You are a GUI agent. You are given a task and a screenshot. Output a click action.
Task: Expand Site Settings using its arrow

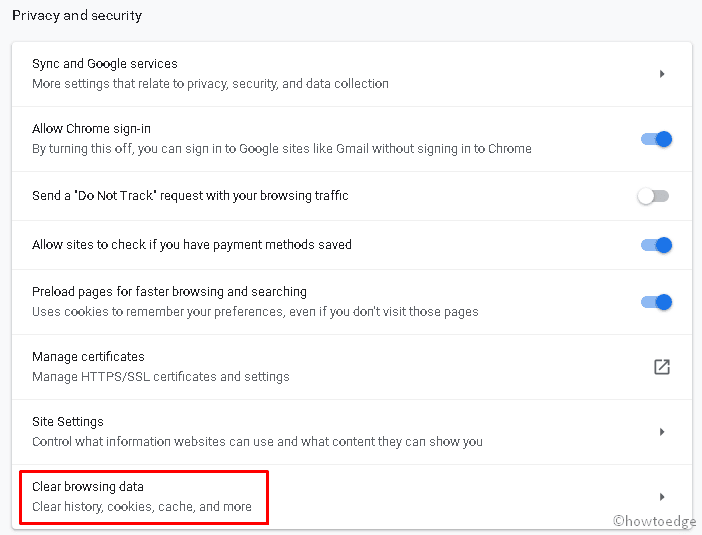tap(662, 432)
